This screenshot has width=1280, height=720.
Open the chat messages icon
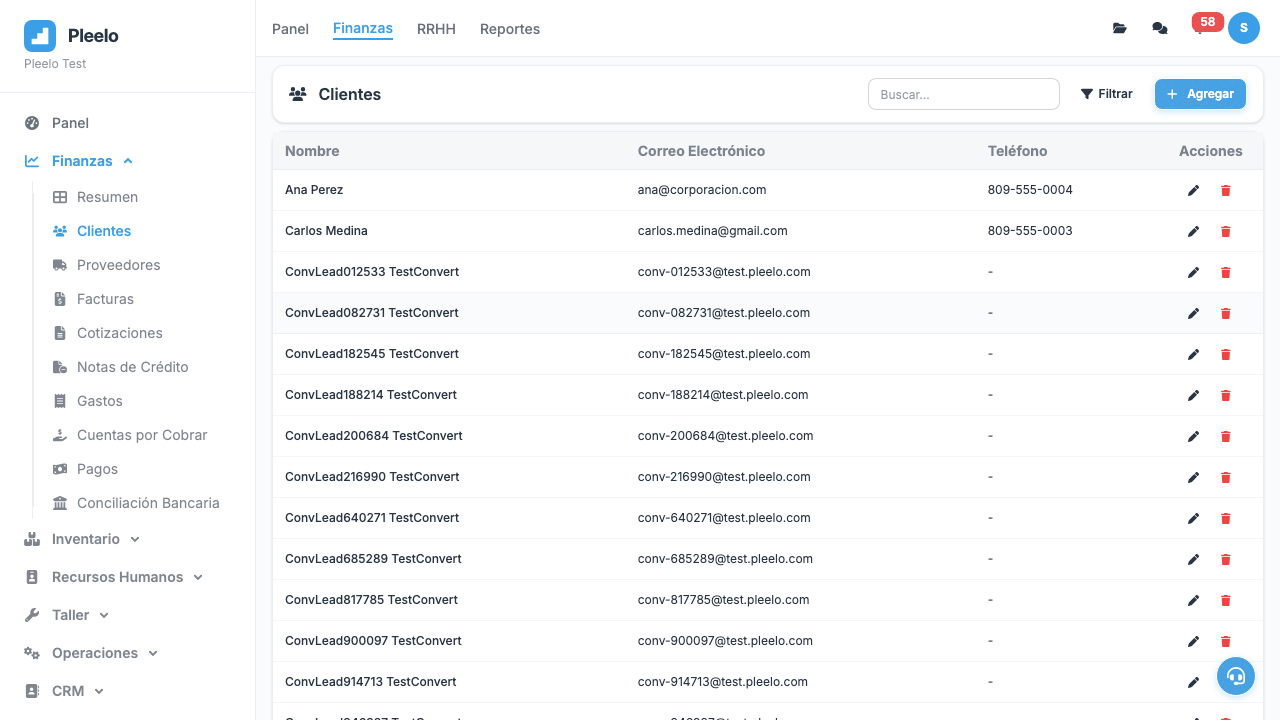[x=1160, y=28]
